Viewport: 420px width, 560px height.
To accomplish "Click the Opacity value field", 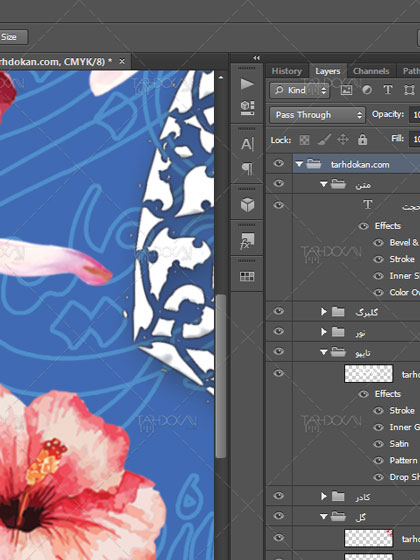I will (x=416, y=115).
